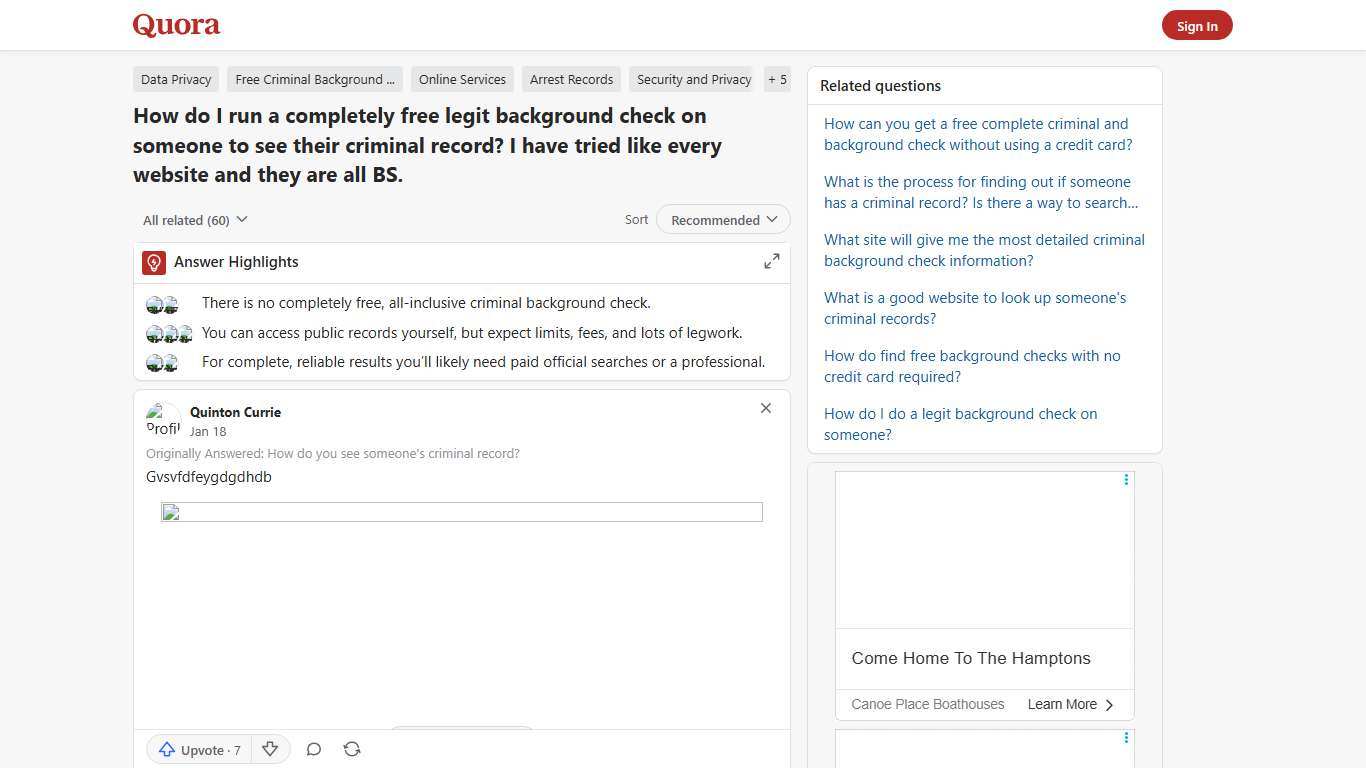This screenshot has width=1366, height=768.
Task: Open the Answer Highlights expanded view
Action: point(771,261)
